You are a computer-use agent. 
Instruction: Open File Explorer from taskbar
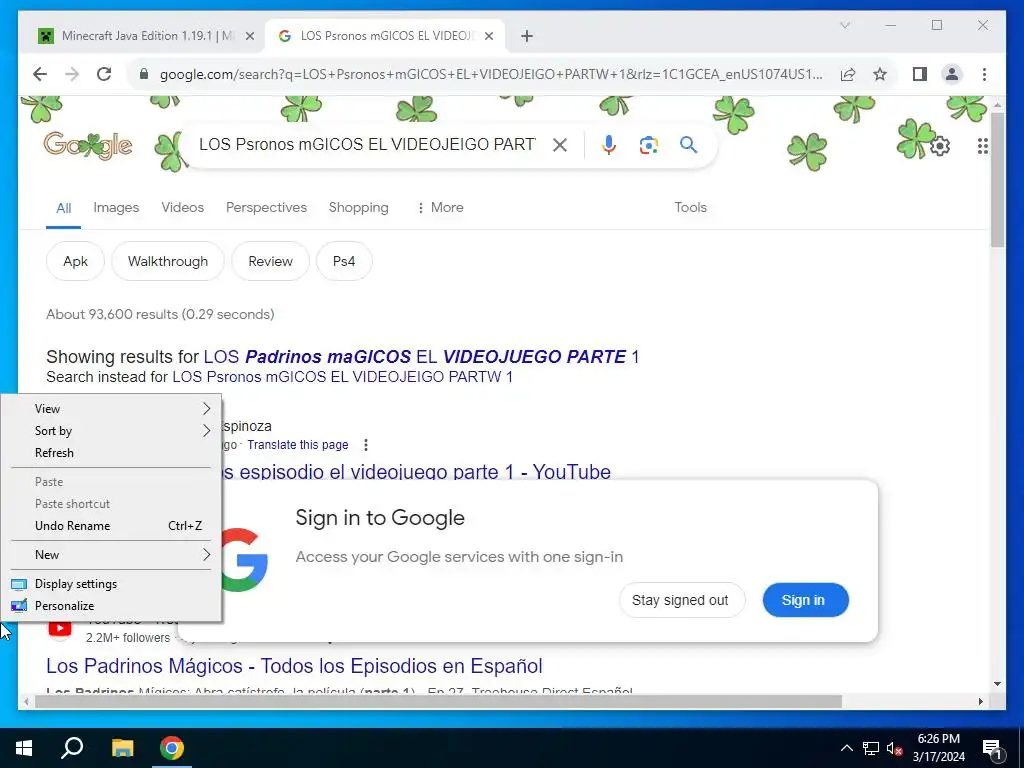click(x=122, y=748)
